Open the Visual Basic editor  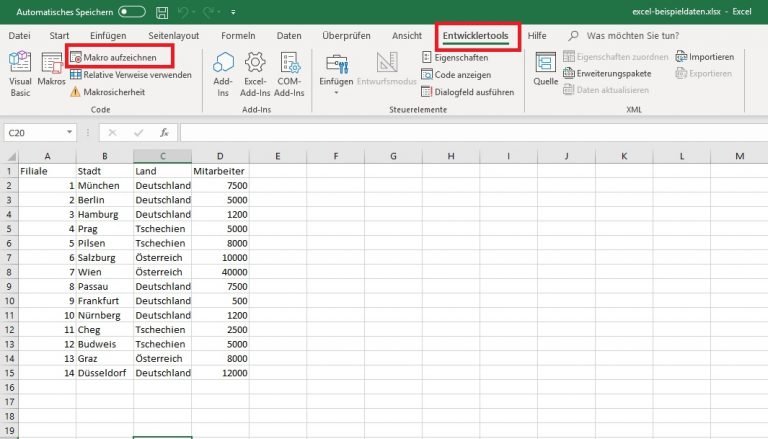20,73
